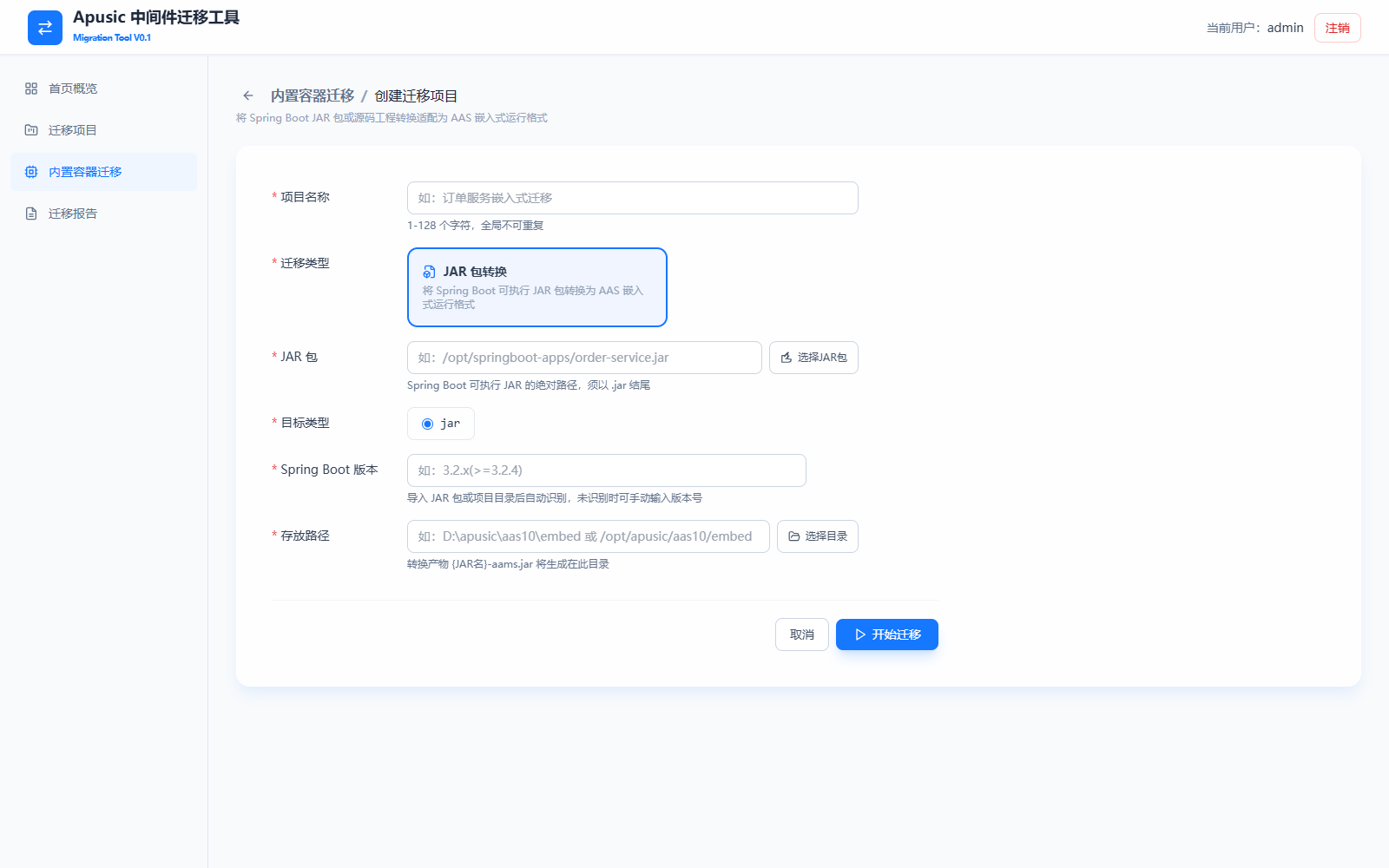Screen dimensions: 1389x868
Task: Click the Apusic migration tool logo icon
Action: click(x=45, y=28)
